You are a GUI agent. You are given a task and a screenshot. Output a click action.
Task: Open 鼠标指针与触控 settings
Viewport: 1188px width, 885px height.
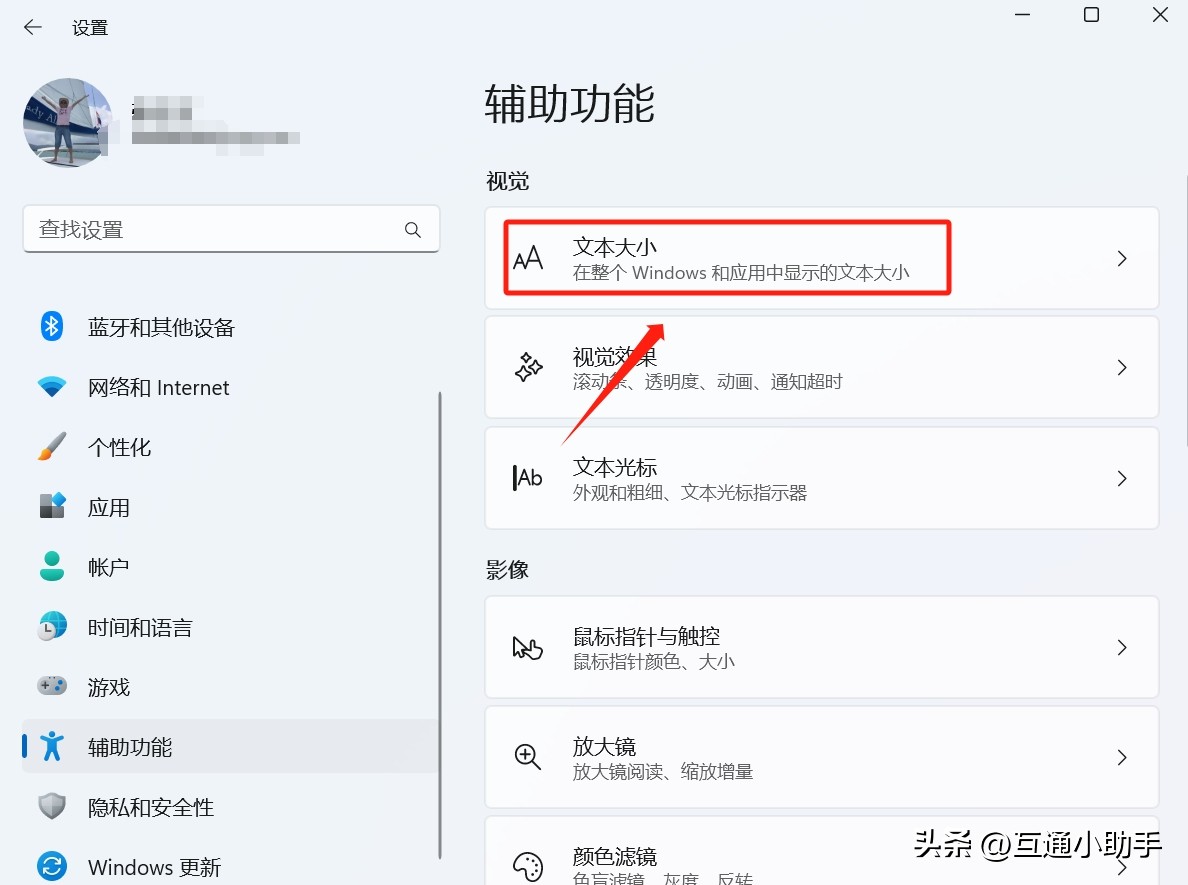[822, 647]
